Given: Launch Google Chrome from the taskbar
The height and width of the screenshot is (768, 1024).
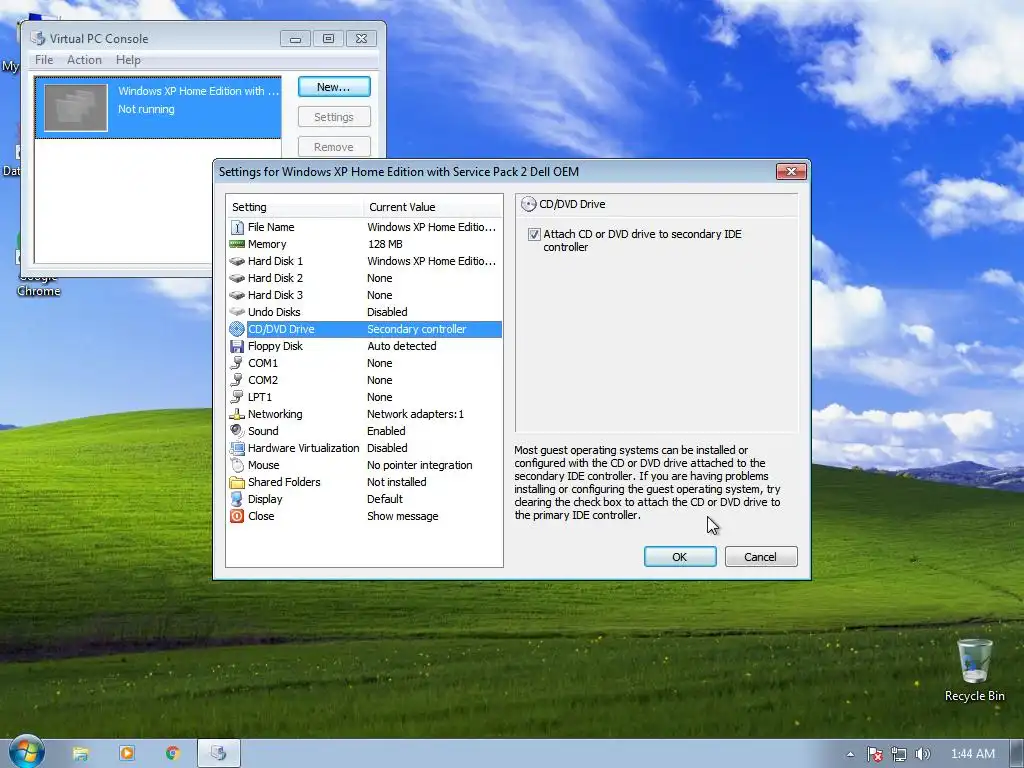Looking at the screenshot, I should pyautogui.click(x=172, y=754).
